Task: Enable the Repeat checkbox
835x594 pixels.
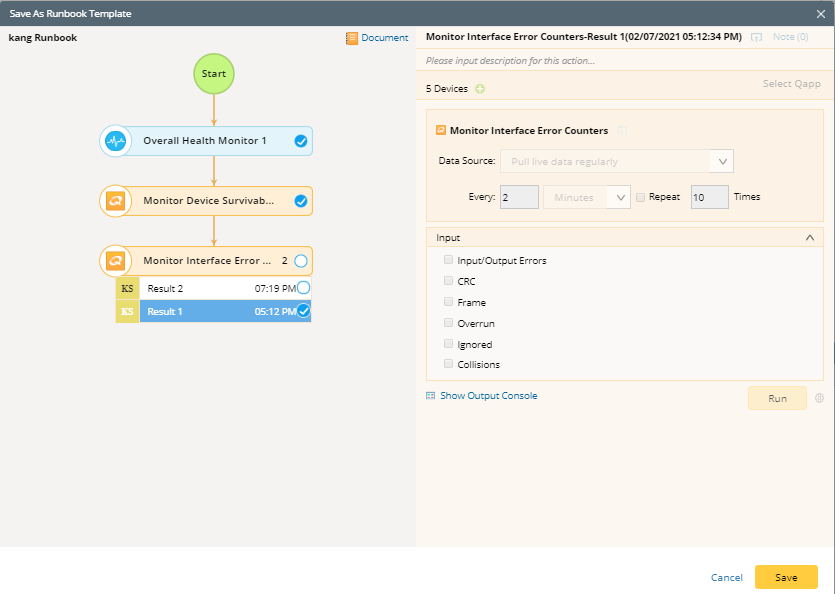Action: 640,196
